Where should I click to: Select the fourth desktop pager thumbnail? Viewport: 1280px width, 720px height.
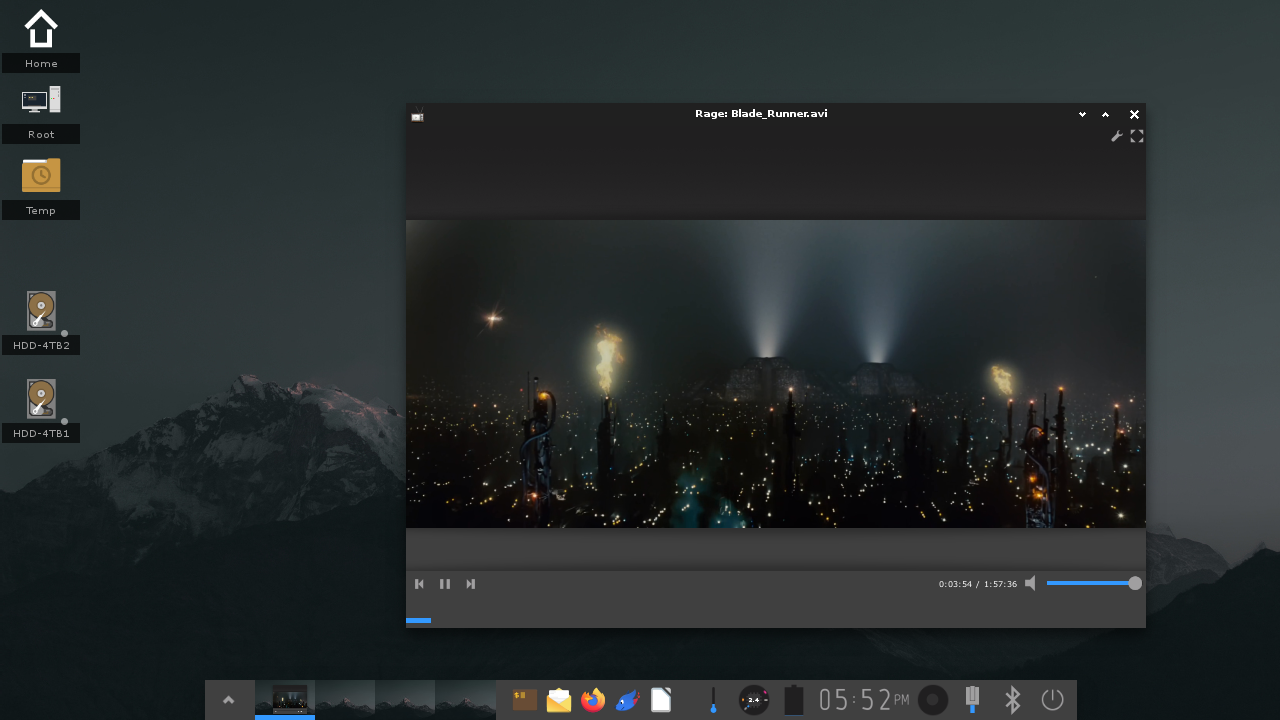pos(466,698)
